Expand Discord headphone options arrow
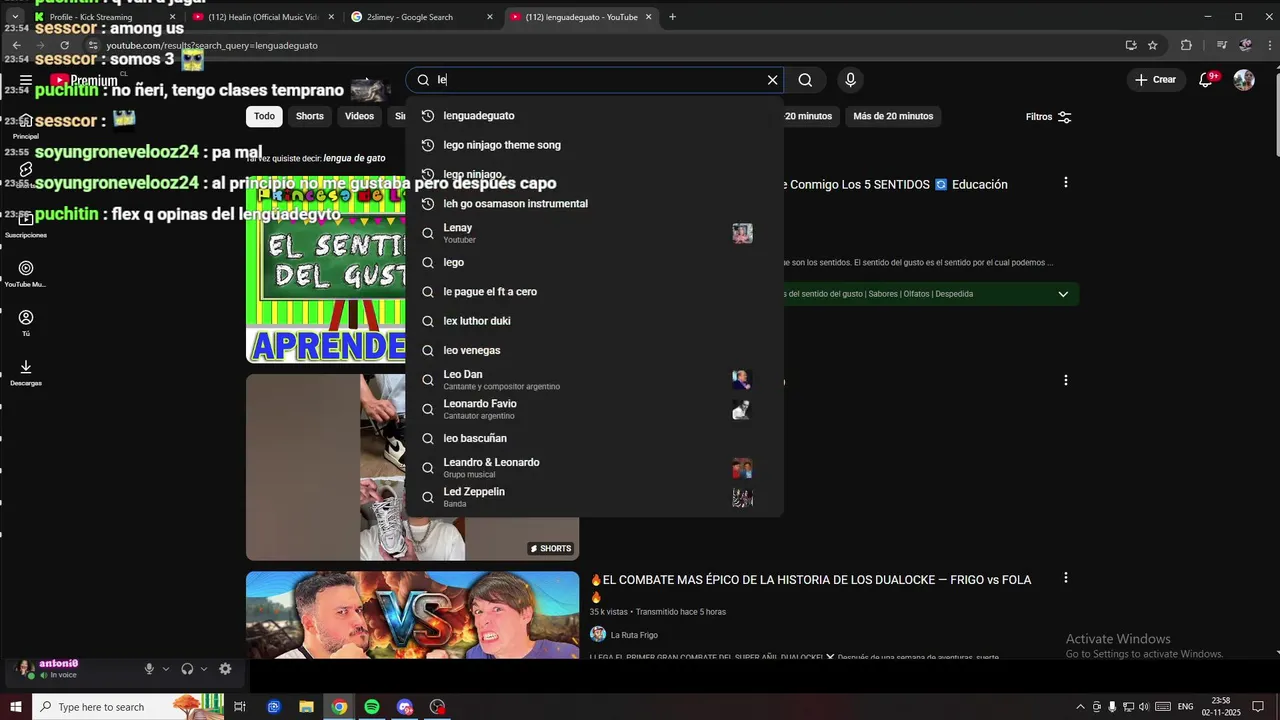This screenshot has height=720, width=1280. coord(204,669)
